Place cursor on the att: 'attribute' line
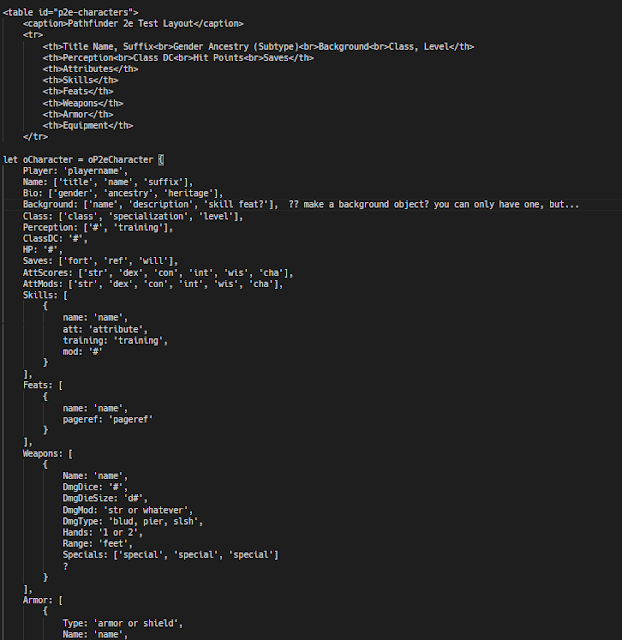 pos(105,329)
